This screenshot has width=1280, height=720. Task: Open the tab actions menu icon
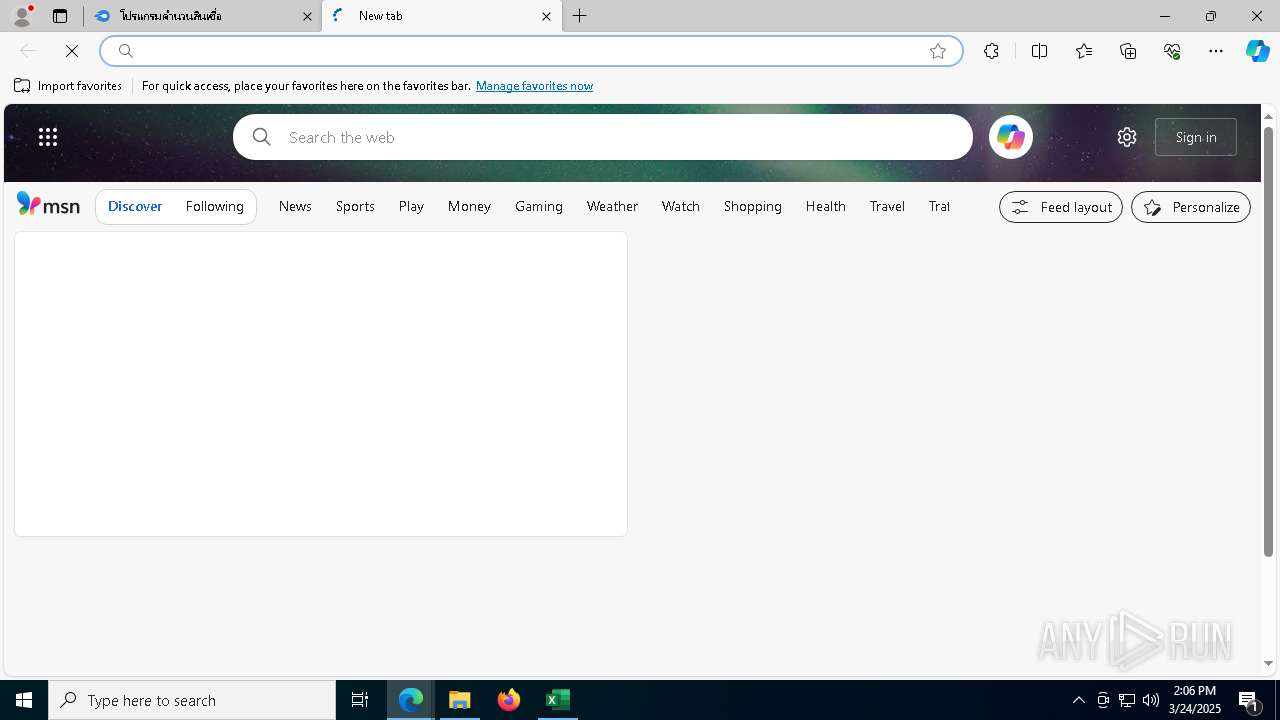coord(60,16)
